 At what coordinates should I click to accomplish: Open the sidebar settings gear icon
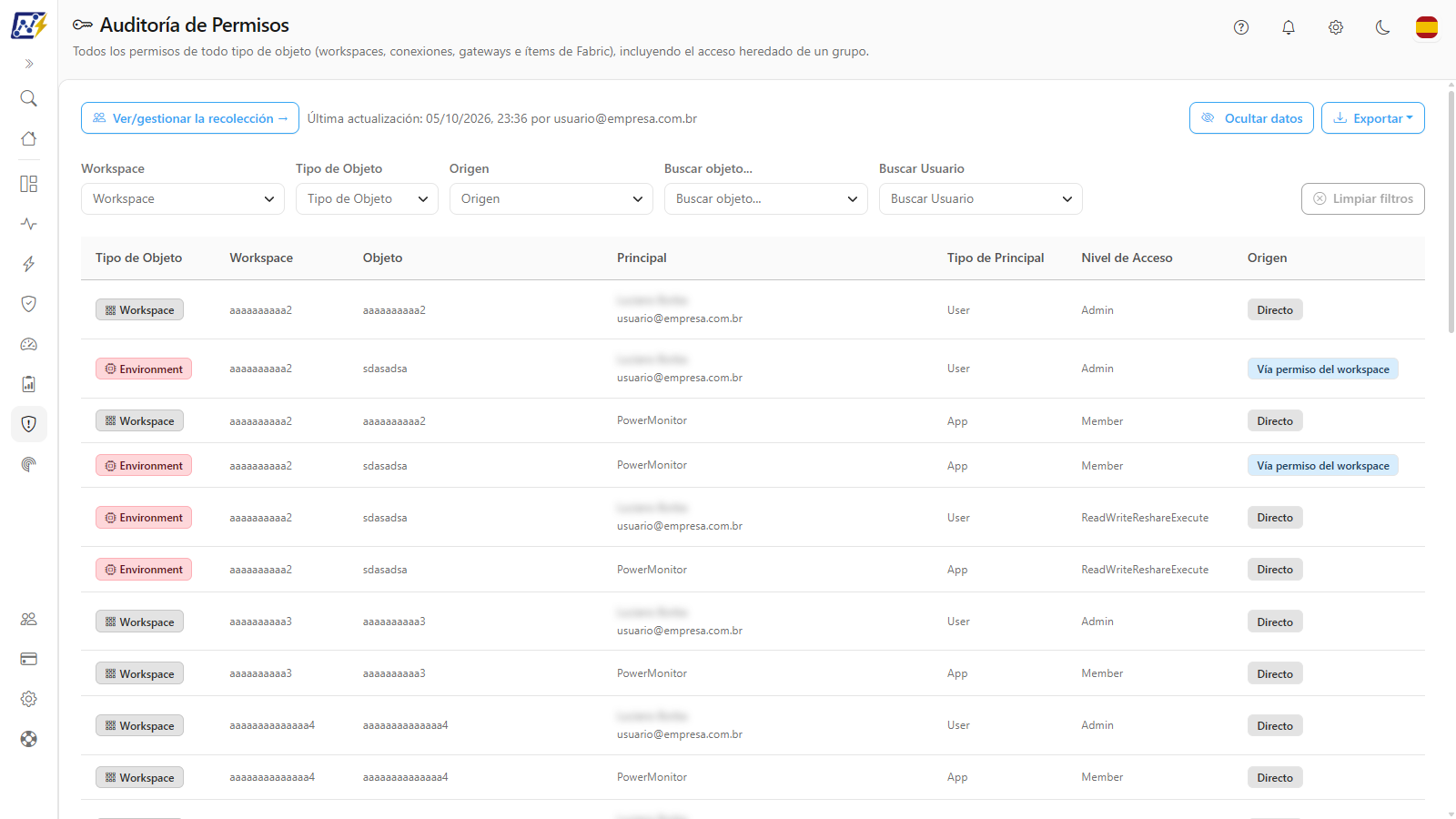29,699
